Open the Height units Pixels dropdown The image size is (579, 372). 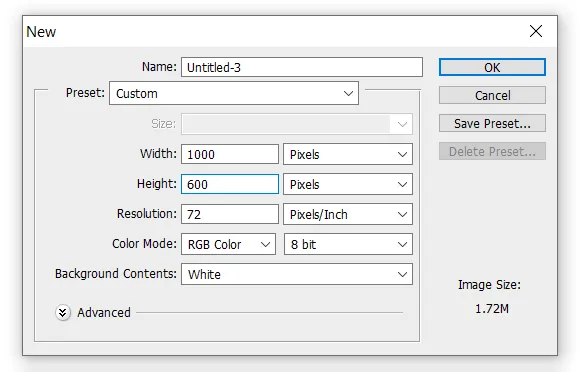347,184
